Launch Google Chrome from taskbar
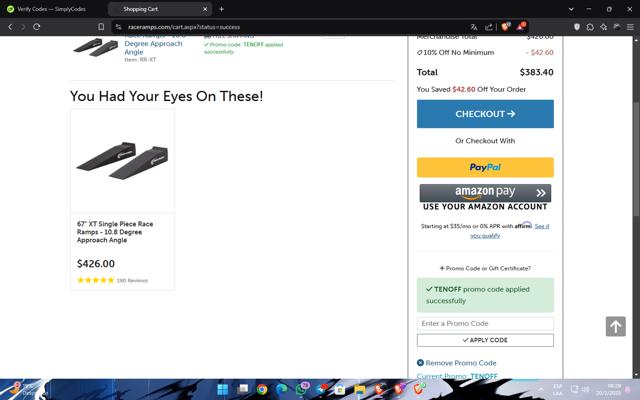 (x=262, y=389)
